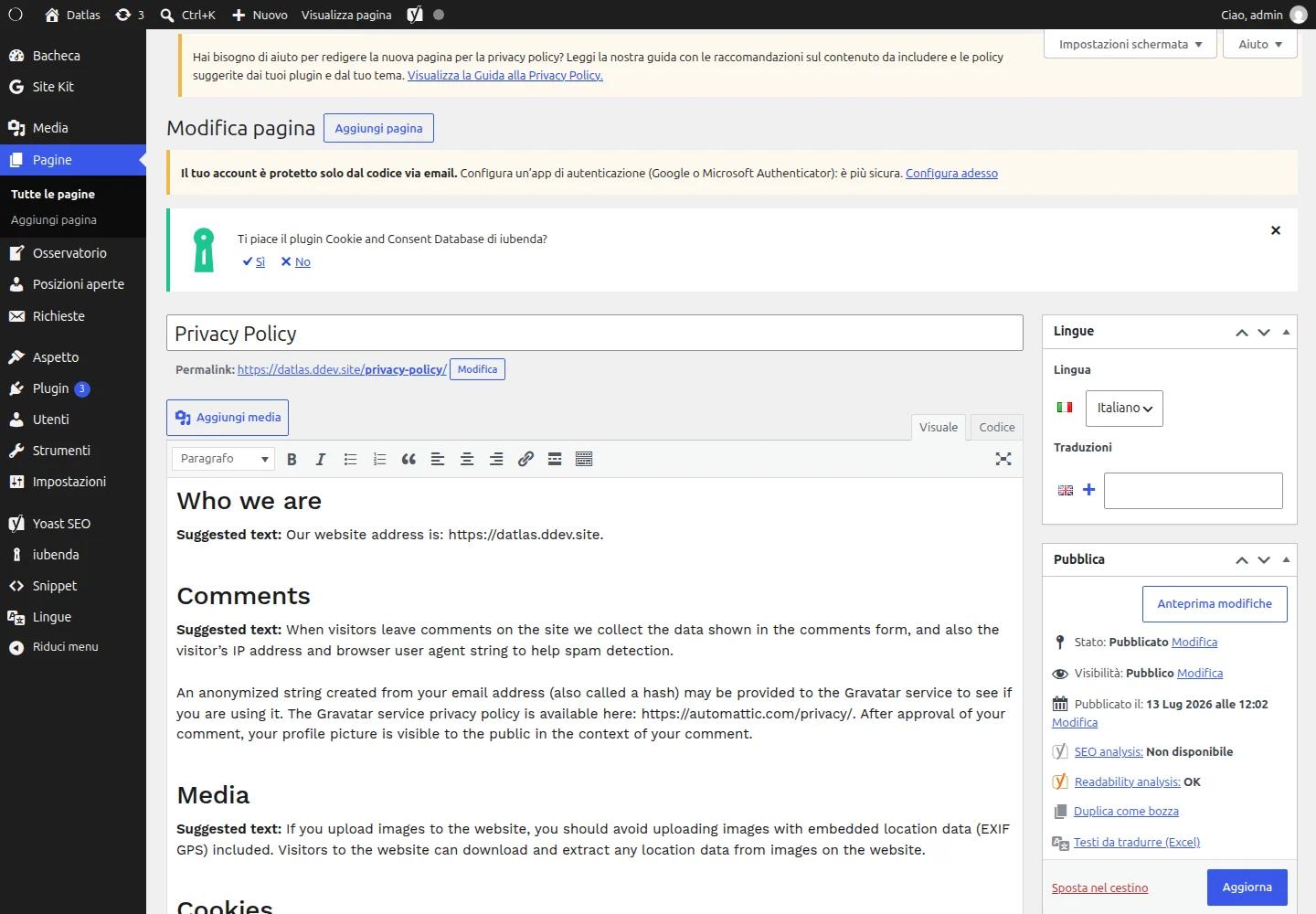The height and width of the screenshot is (914, 1316).
Task: Add English translation with plus icon
Action: tap(1088, 490)
